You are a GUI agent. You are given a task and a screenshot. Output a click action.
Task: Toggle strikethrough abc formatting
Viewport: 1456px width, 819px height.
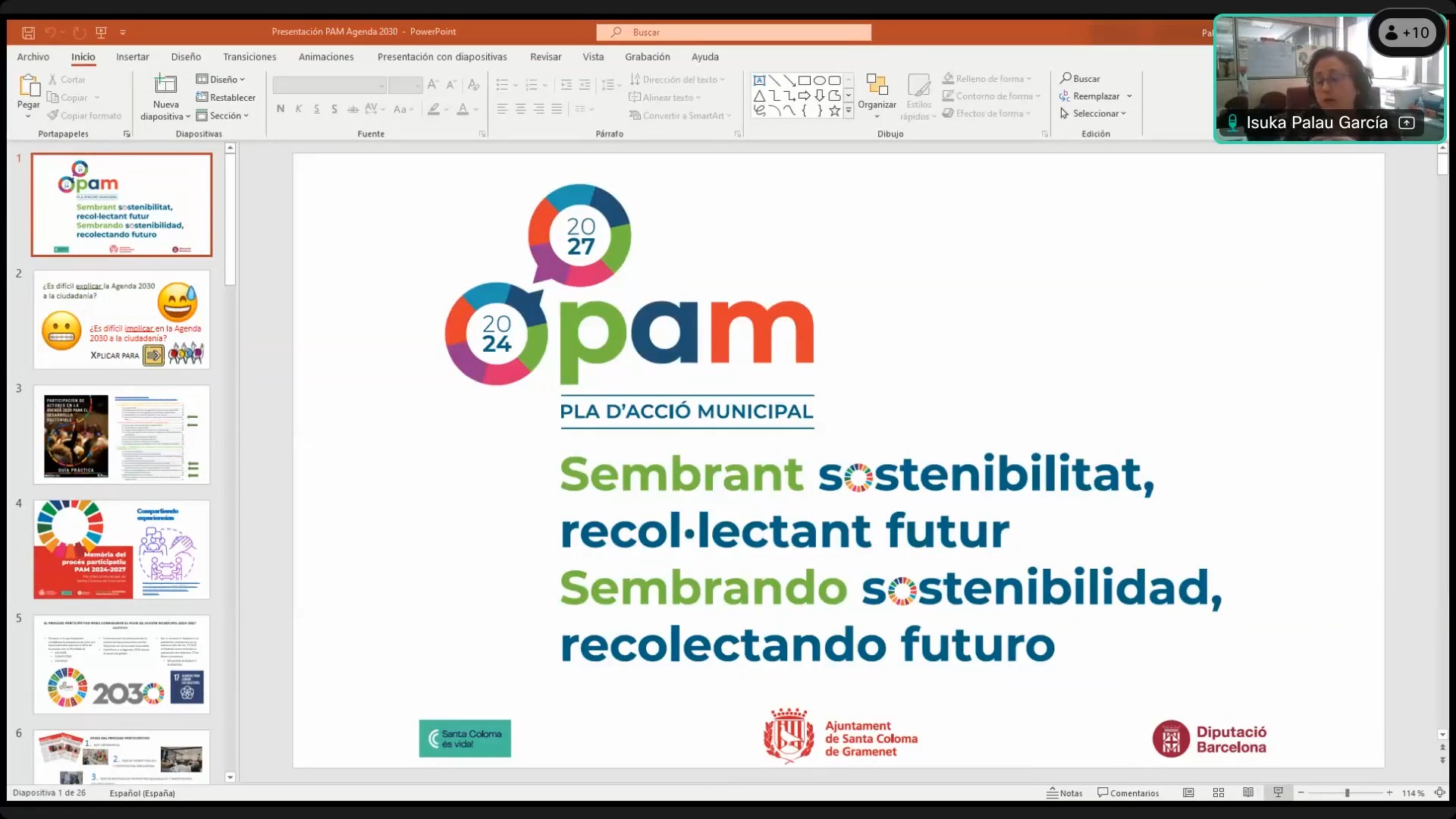[353, 109]
